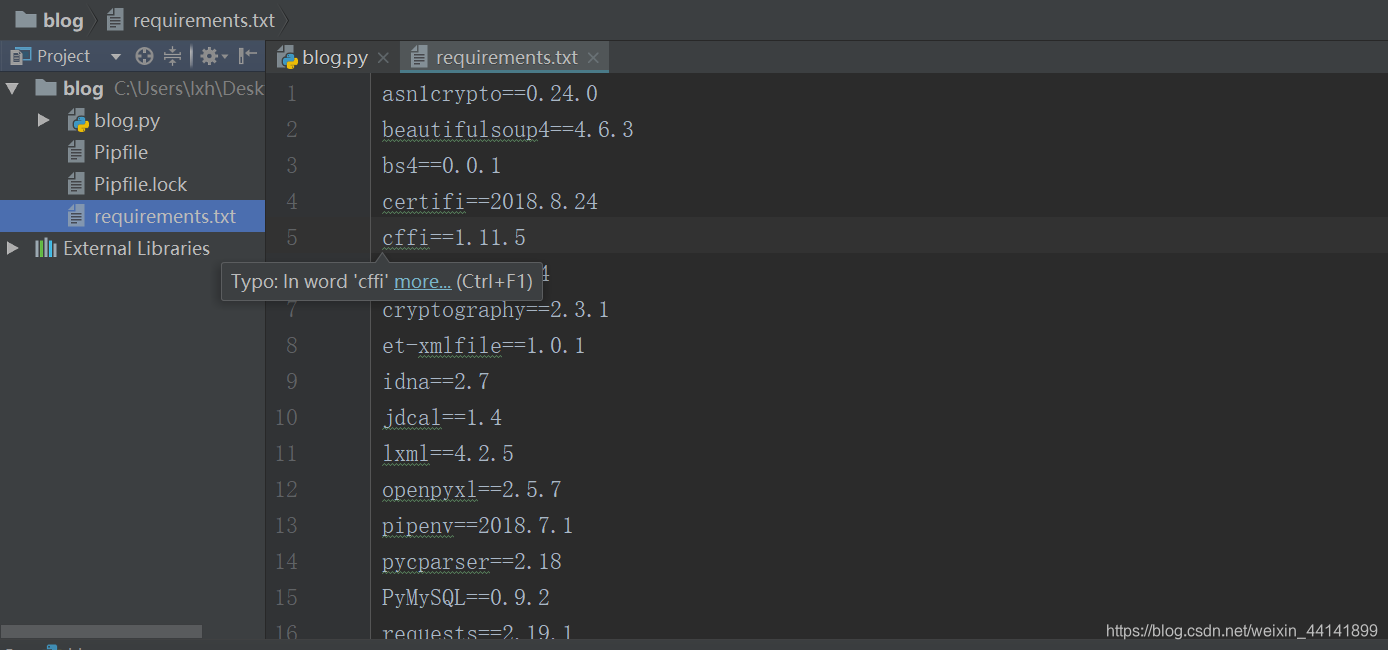Switch to the blog.py editor tab

332,57
